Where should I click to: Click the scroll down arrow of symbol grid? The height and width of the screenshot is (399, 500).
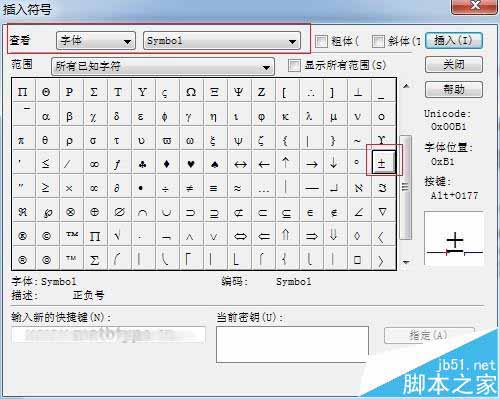tap(406, 262)
